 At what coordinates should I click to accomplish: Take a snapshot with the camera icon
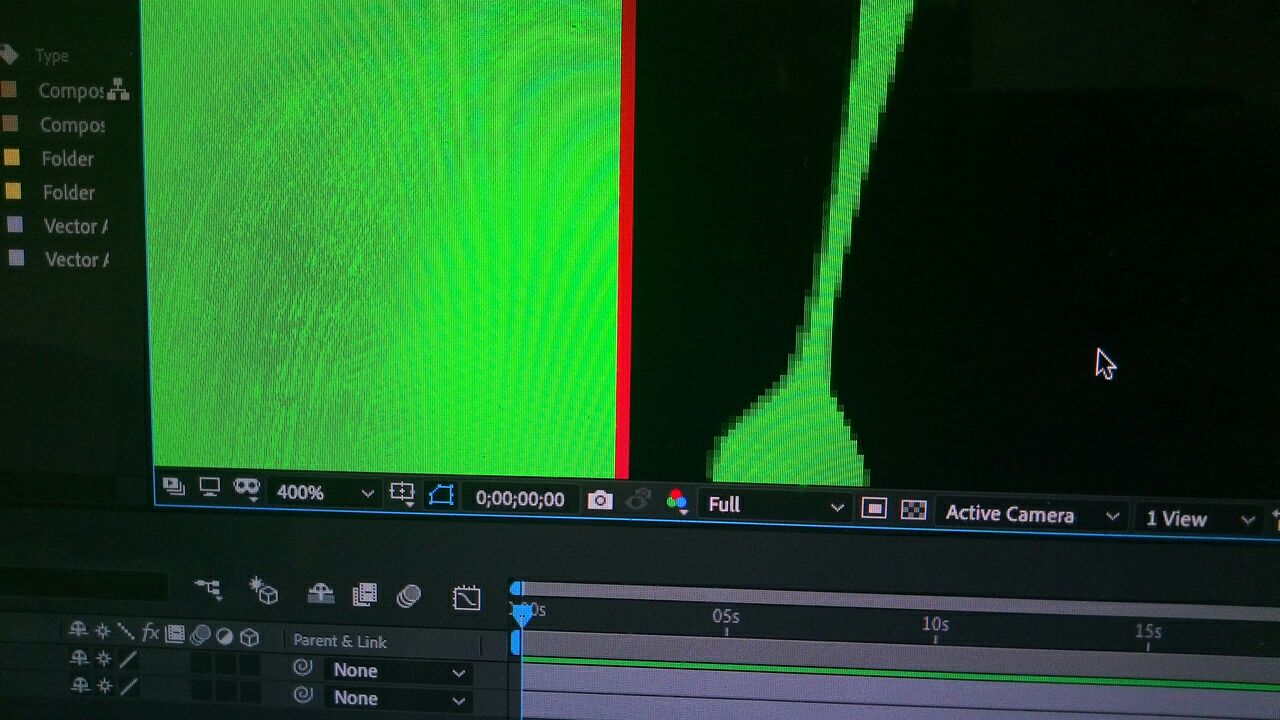click(x=600, y=500)
